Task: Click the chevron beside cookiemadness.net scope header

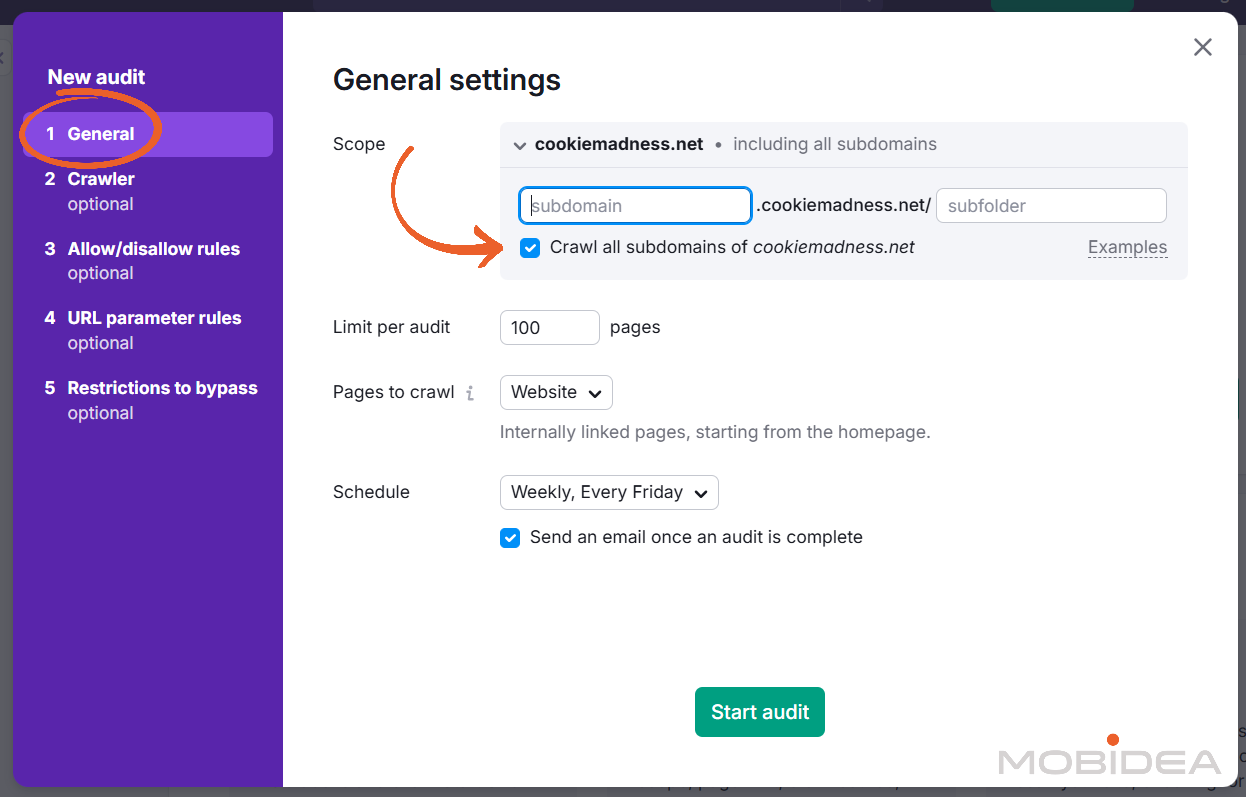Action: (520, 145)
